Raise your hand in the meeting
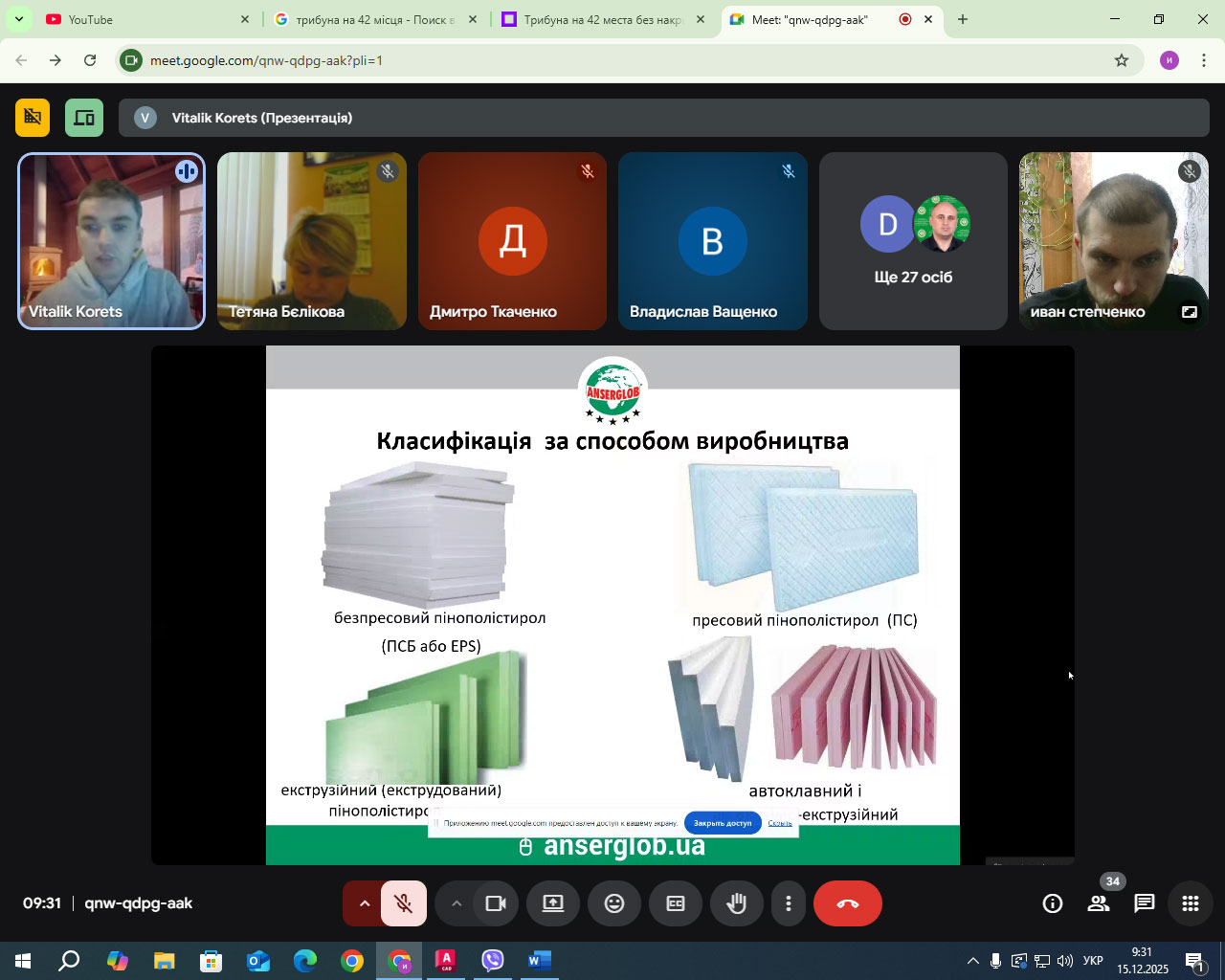 736,903
